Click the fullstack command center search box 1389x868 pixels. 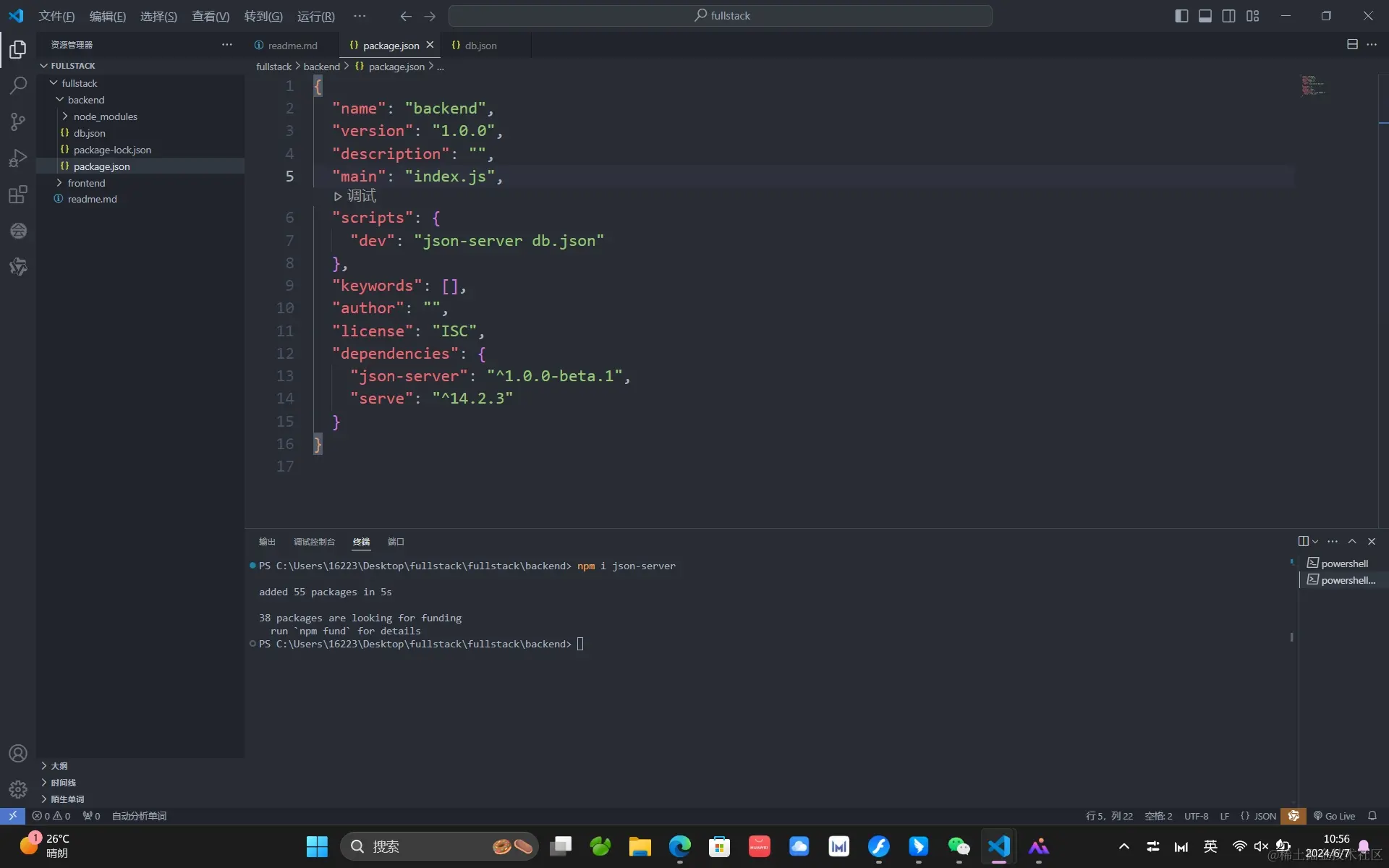pos(721,16)
